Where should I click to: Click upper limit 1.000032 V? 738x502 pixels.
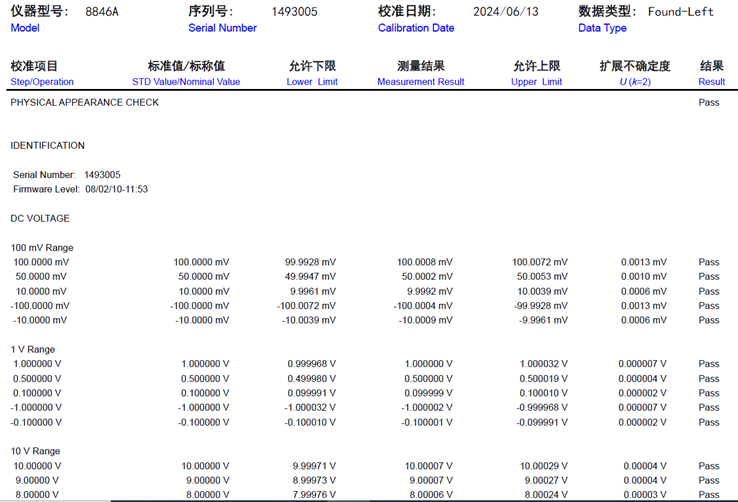544,364
